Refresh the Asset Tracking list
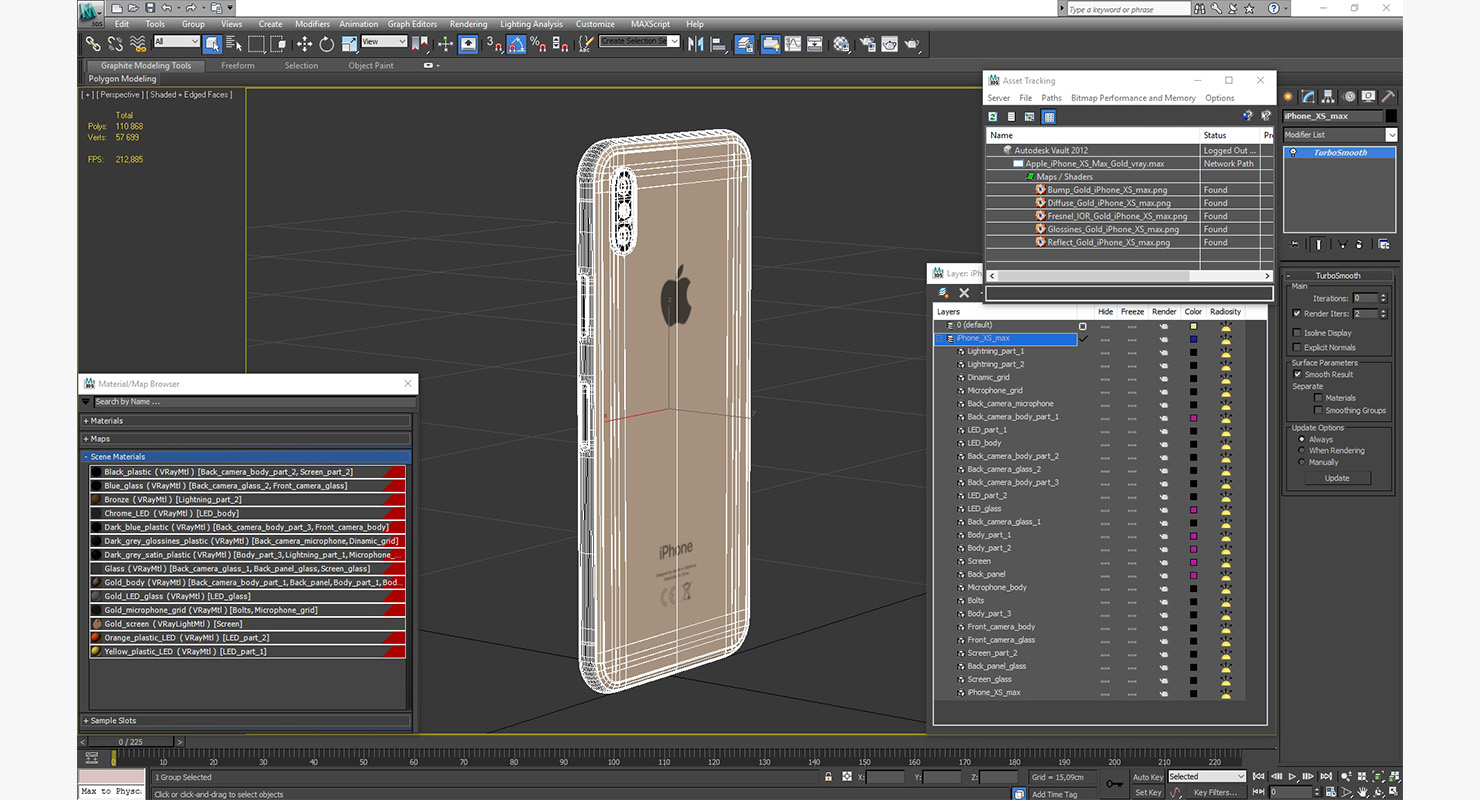 point(993,117)
